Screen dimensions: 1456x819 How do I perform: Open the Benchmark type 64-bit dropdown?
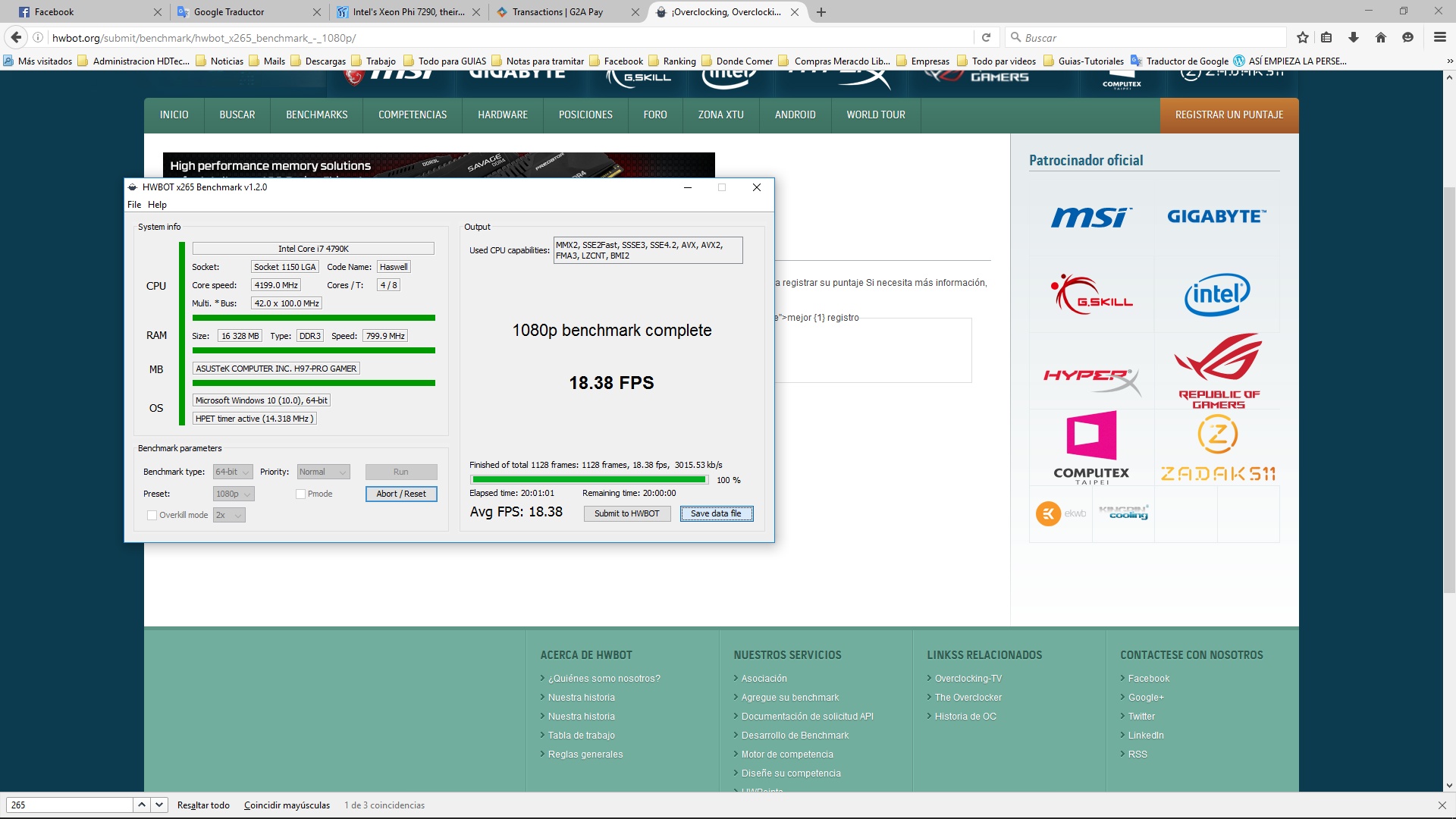232,472
